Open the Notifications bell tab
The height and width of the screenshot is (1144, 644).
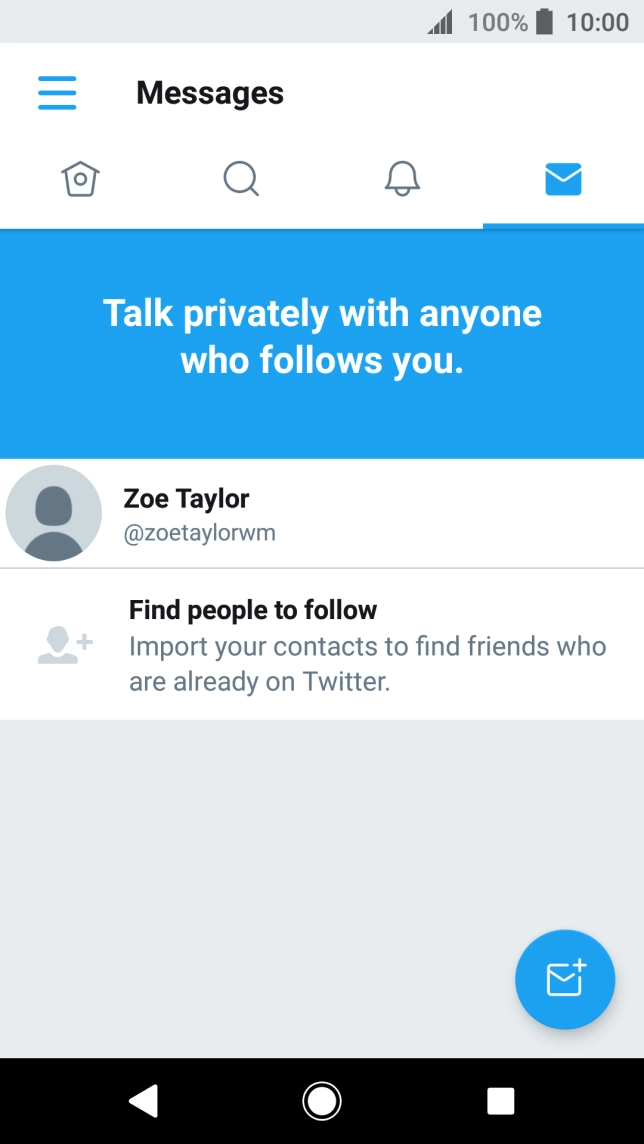(x=402, y=180)
